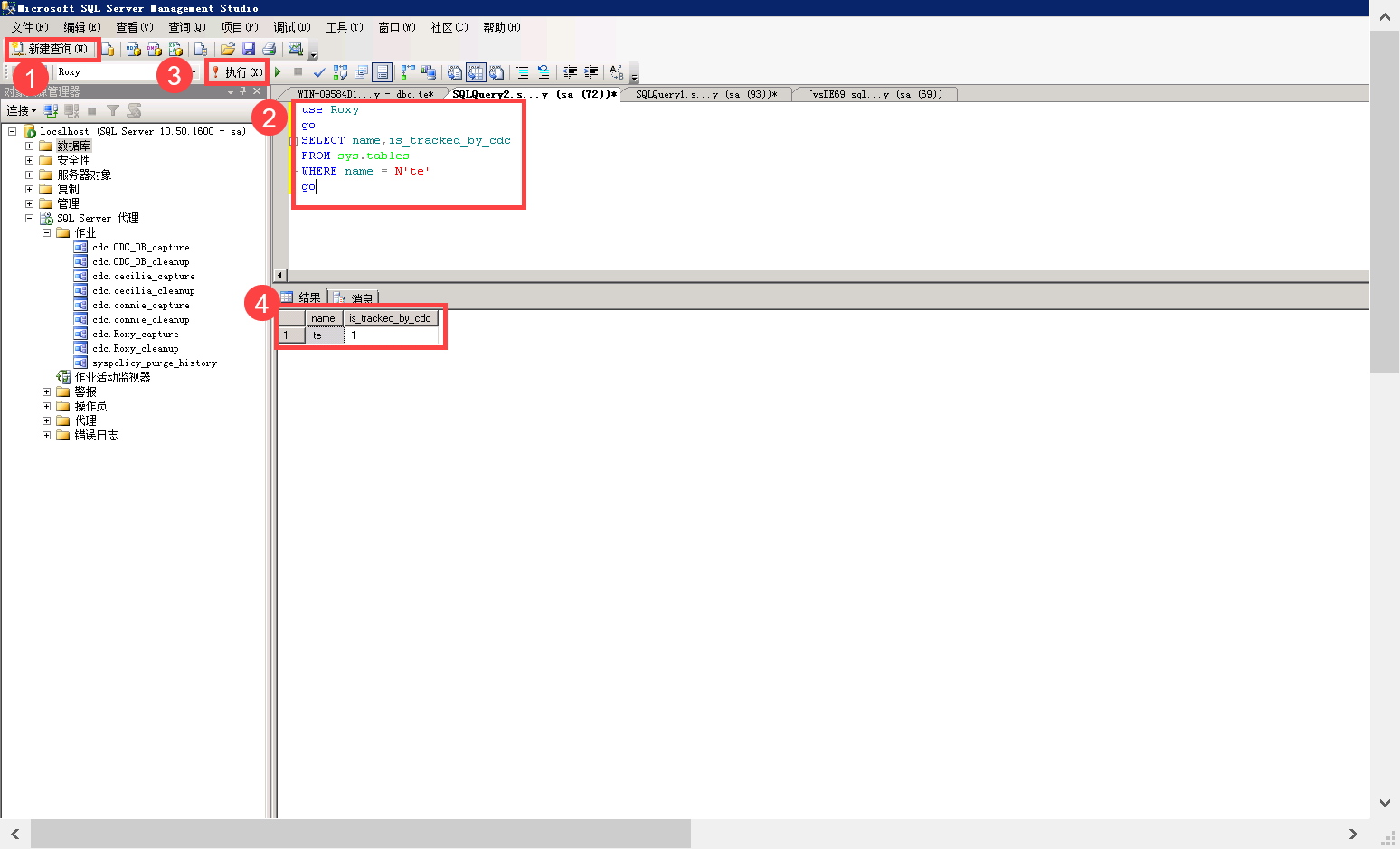The width and height of the screenshot is (1400, 849).
Task: Toggle Results to Text mode
Action: pyautogui.click(x=455, y=72)
